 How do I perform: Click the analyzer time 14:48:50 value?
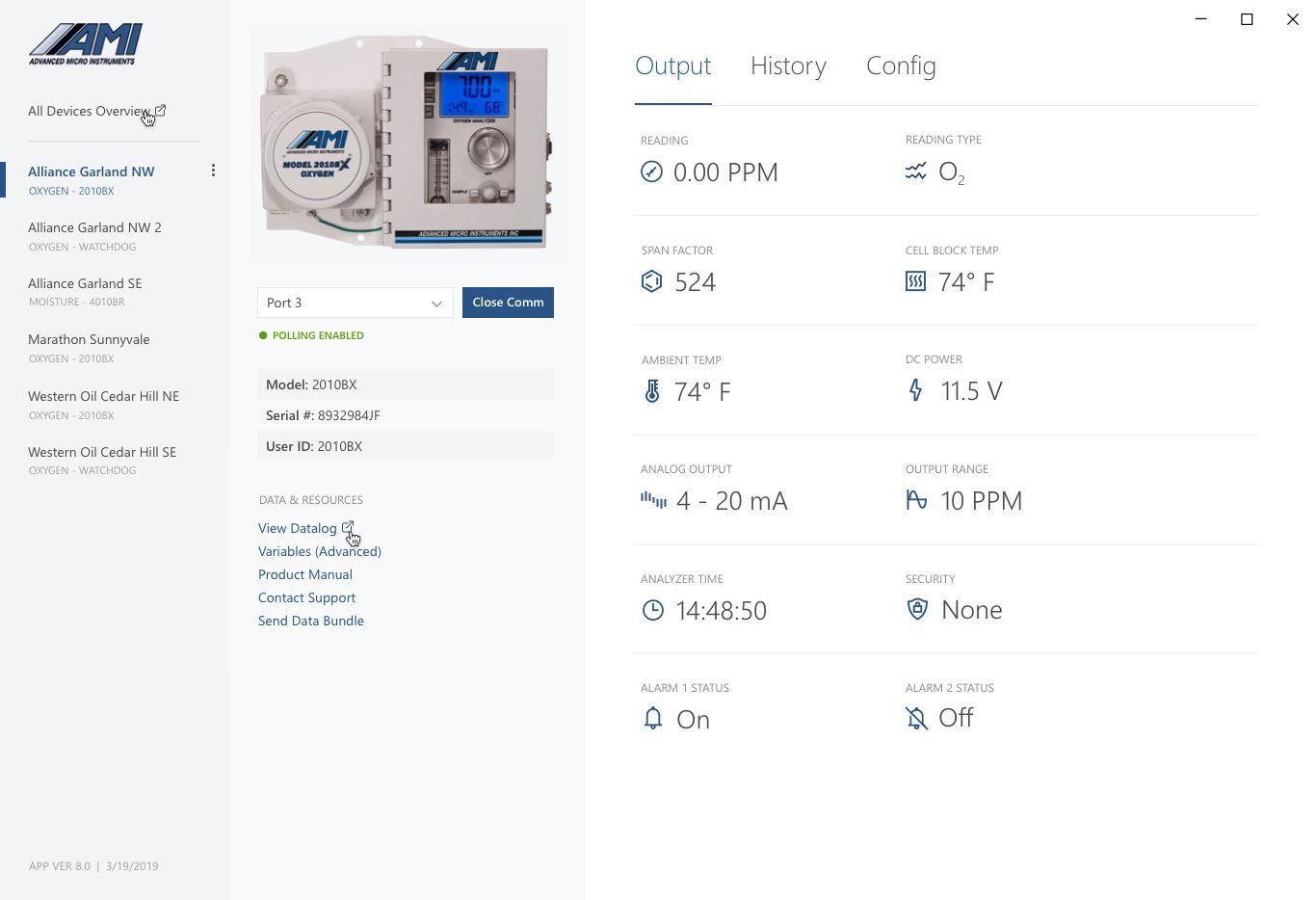pyautogui.click(x=721, y=611)
